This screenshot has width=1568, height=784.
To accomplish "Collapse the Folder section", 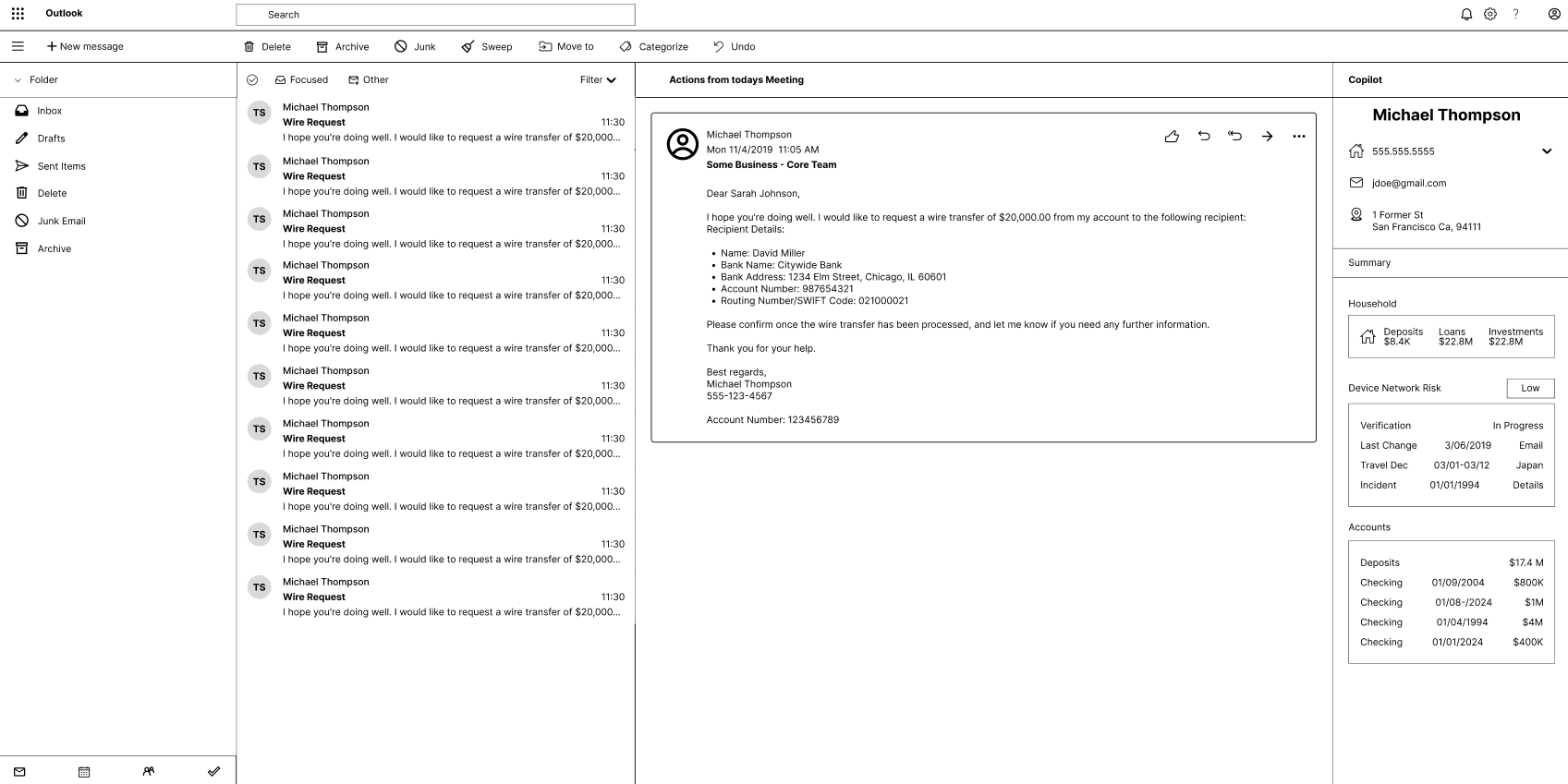I will click(18, 80).
